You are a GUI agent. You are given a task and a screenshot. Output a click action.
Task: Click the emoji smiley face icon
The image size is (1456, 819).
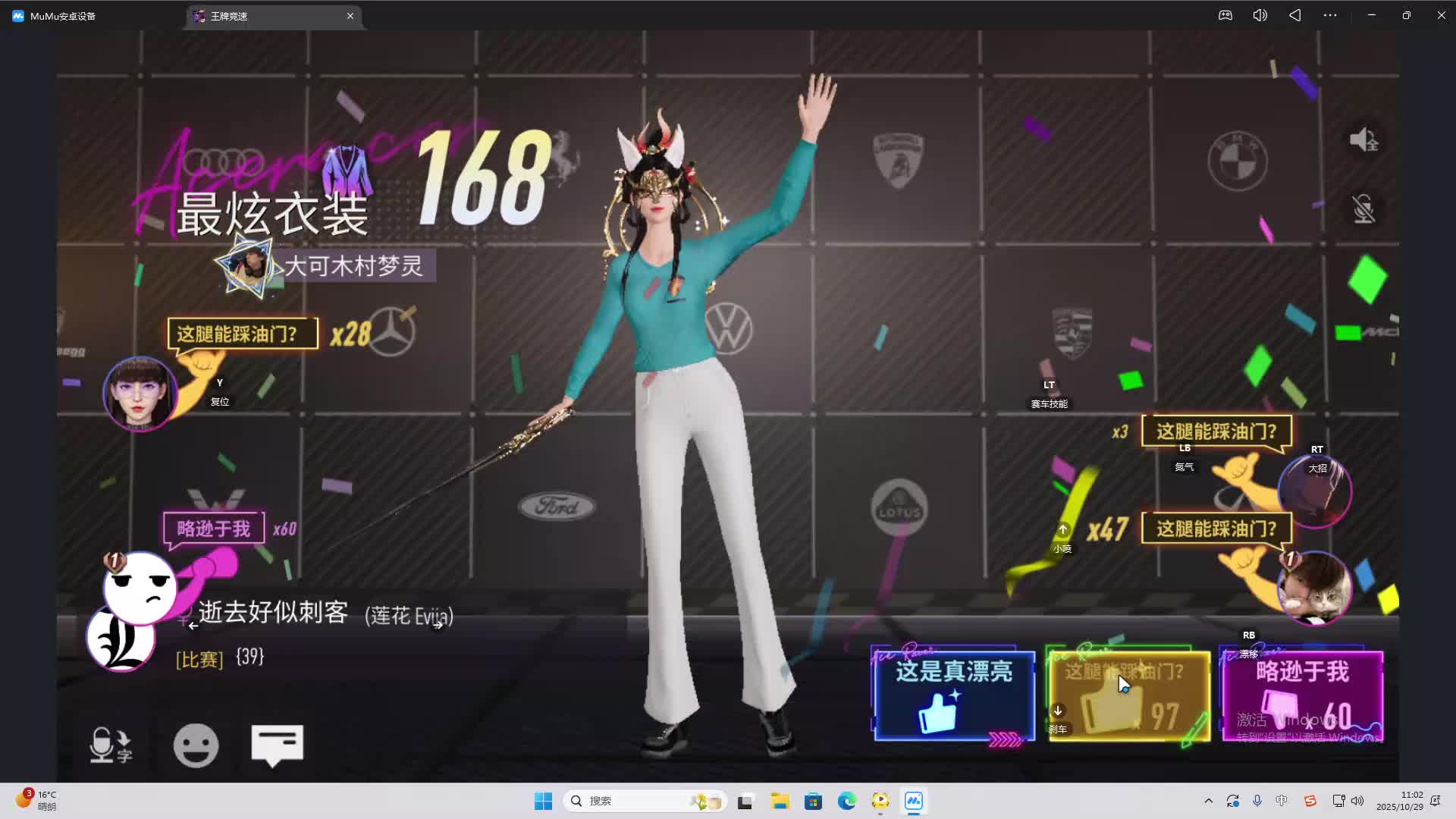196,745
